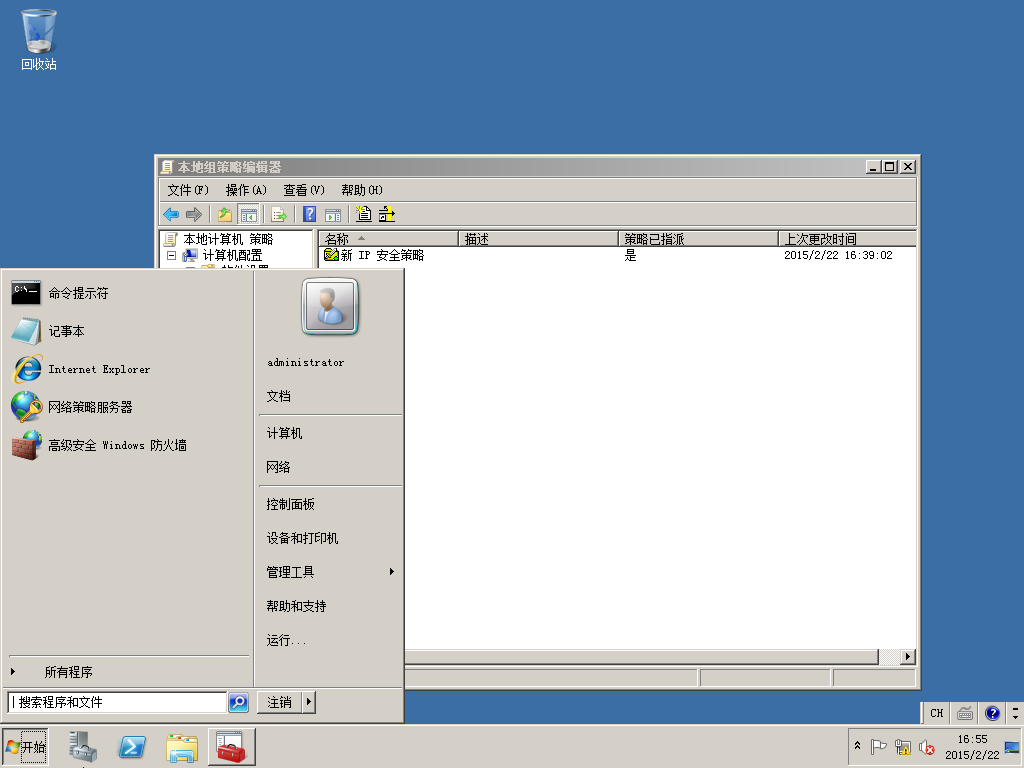Click the Recycle Bin desktop icon
Image resolution: width=1024 pixels, height=768 pixels.
(x=39, y=39)
